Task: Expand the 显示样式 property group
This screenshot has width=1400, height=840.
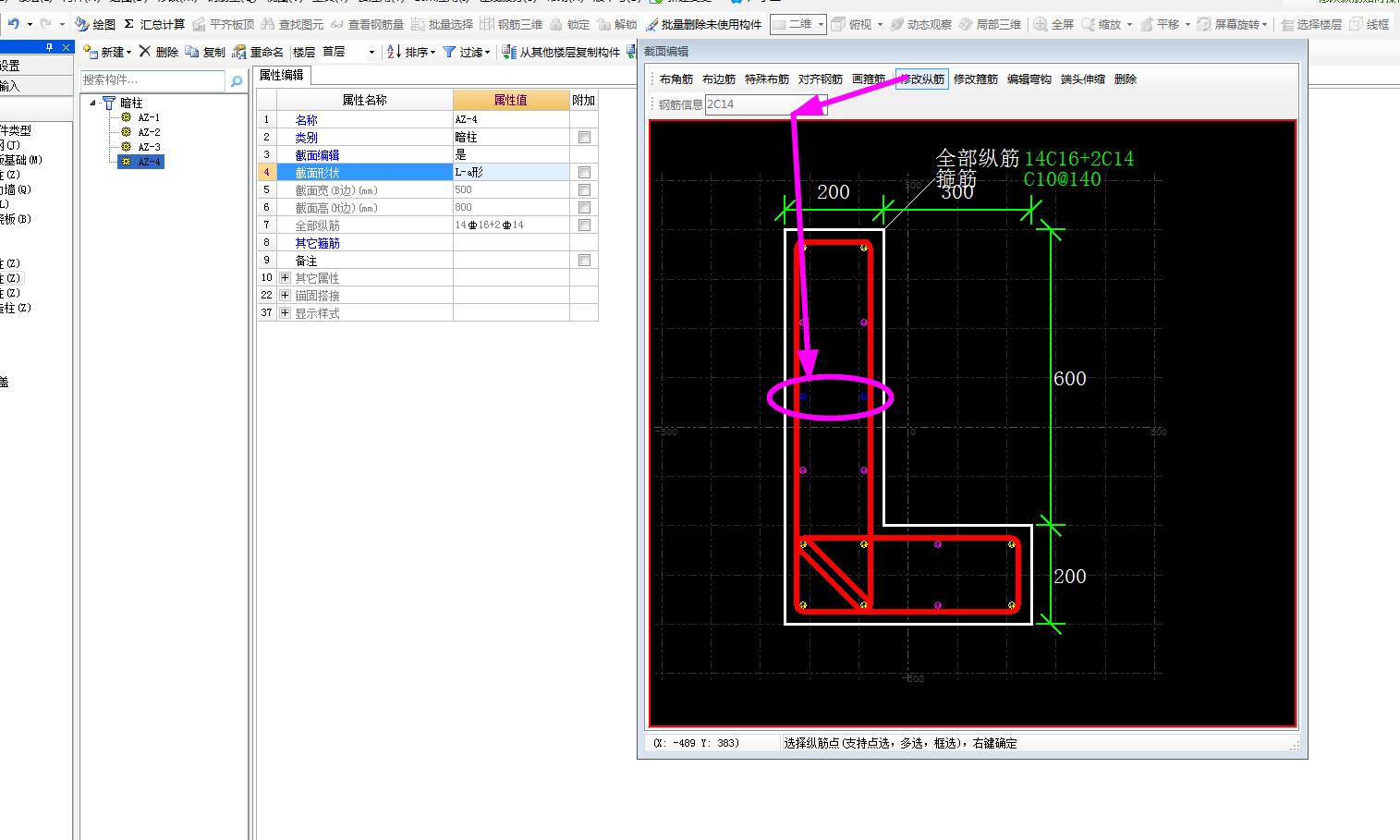Action: point(285,312)
